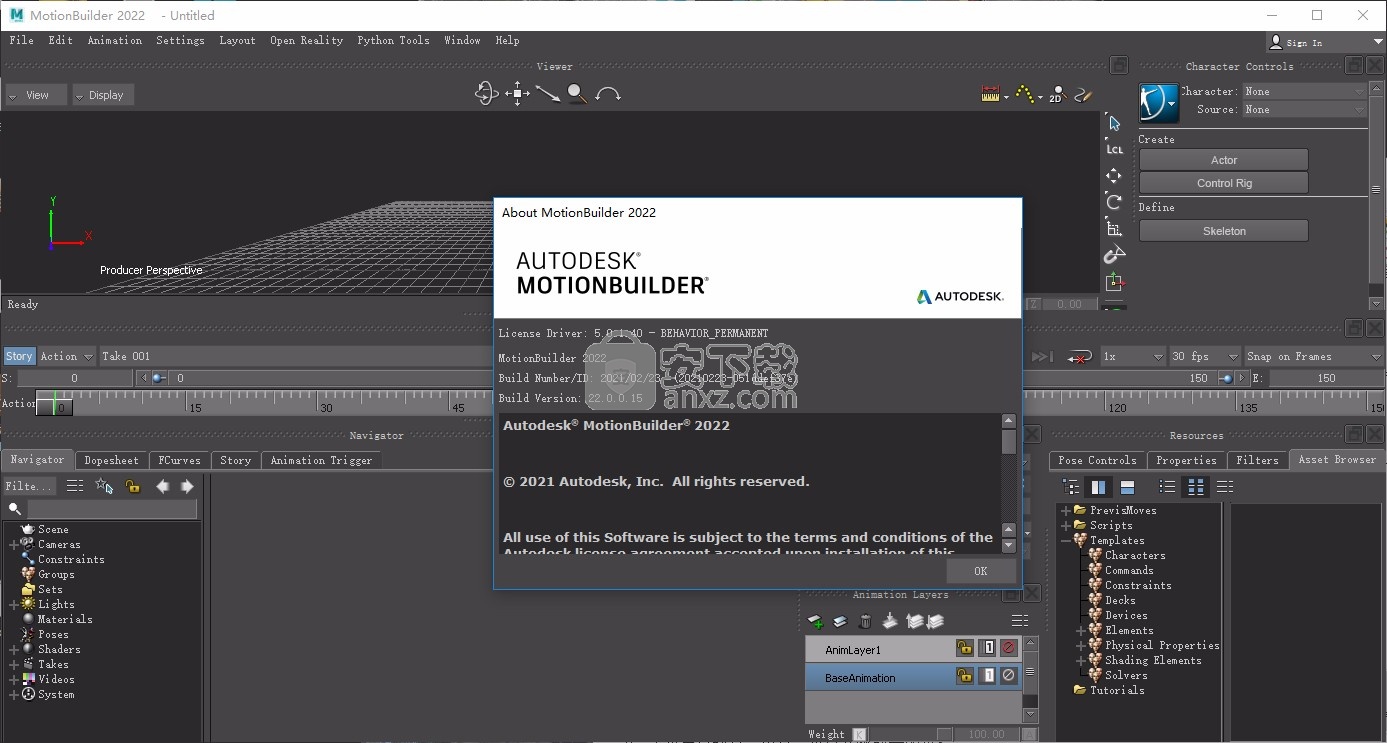
Task: Toggle mute on AnimLayer1 red icon
Action: point(1008,648)
